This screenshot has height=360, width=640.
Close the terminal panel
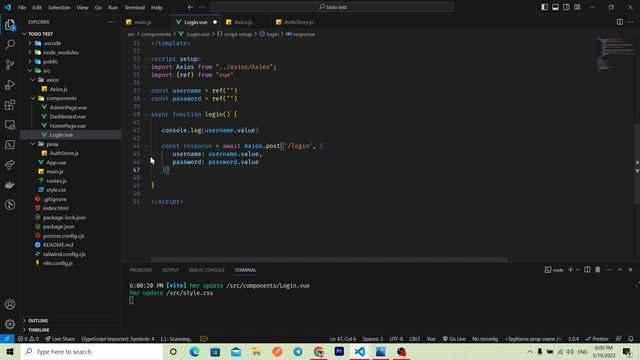click(630, 270)
